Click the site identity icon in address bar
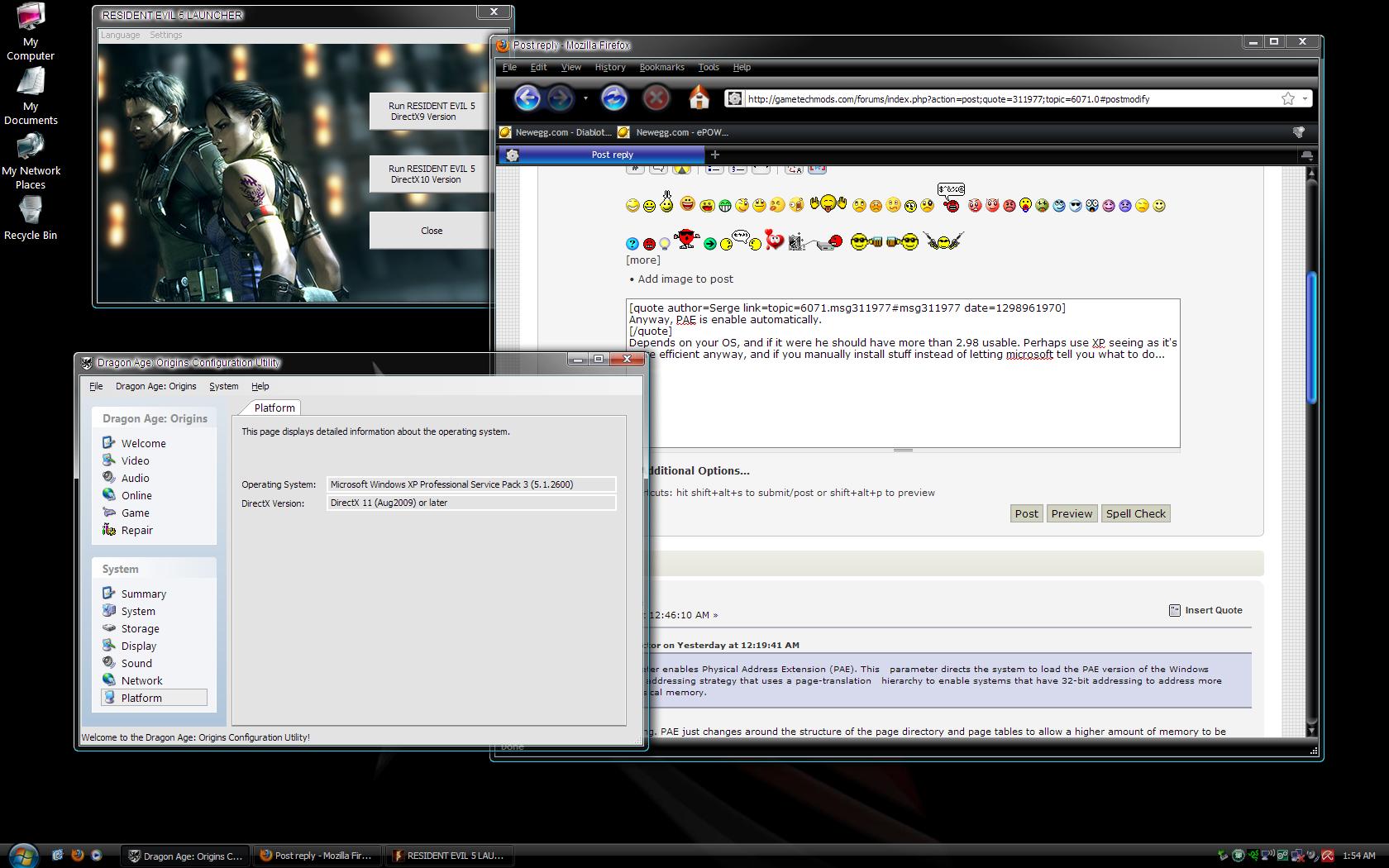The image size is (1389, 868). coord(733,98)
